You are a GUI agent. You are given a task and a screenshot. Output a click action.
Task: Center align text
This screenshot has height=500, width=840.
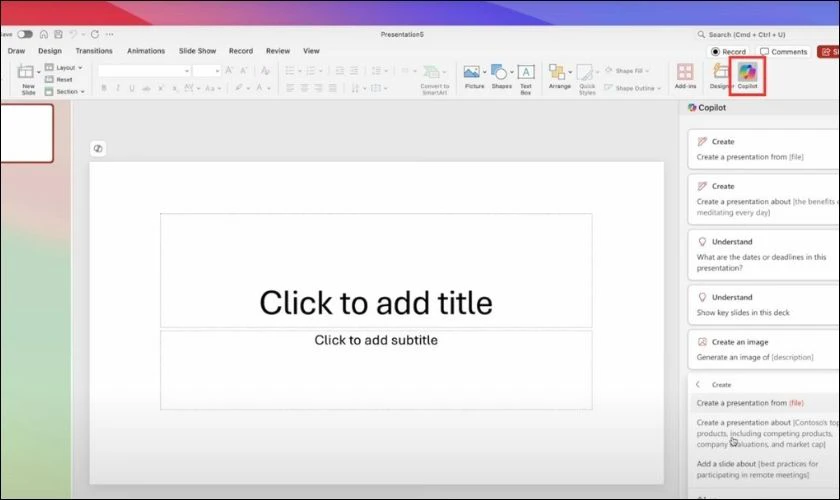pyautogui.click(x=304, y=88)
